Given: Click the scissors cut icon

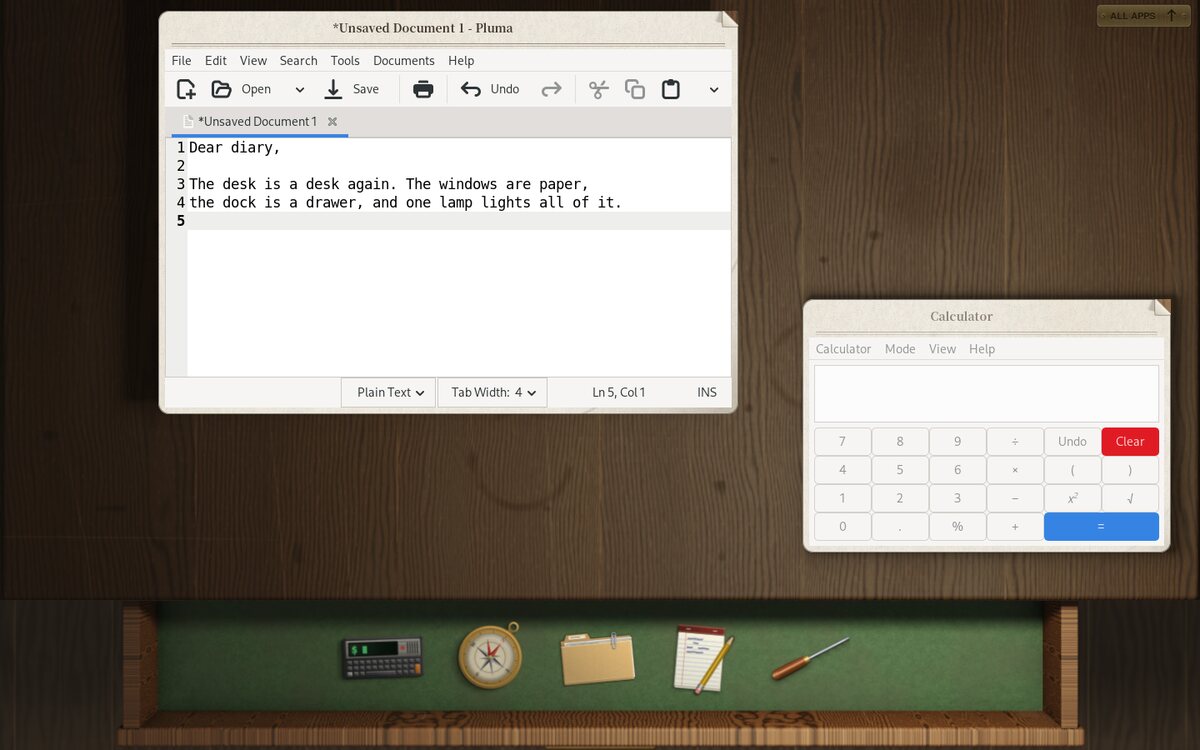Looking at the screenshot, I should (x=598, y=89).
